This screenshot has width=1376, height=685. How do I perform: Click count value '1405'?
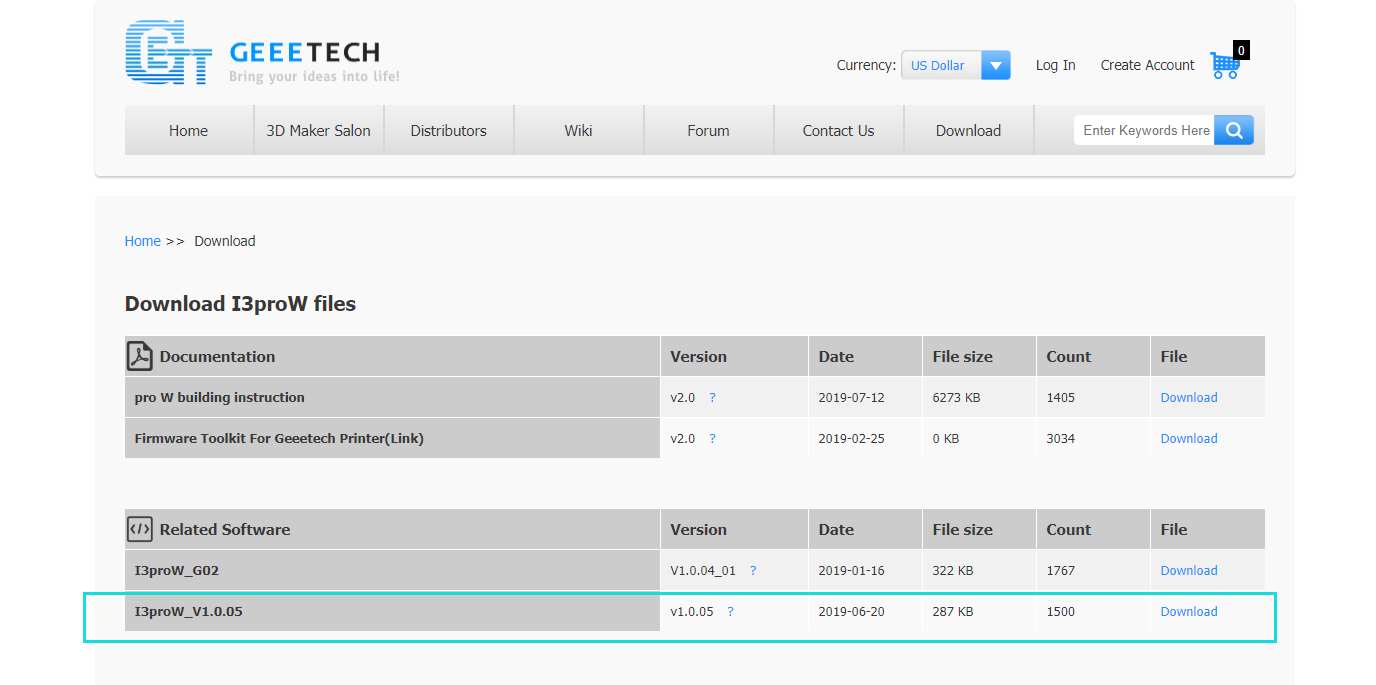click(x=1061, y=397)
